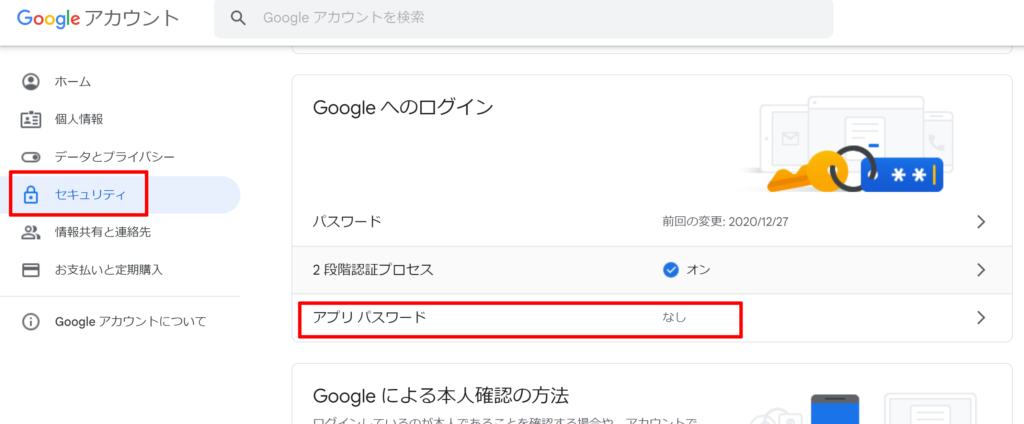Image resolution: width=1024 pixels, height=424 pixels.
Task: Click the blue checkmark beside オン
Action: (670, 269)
